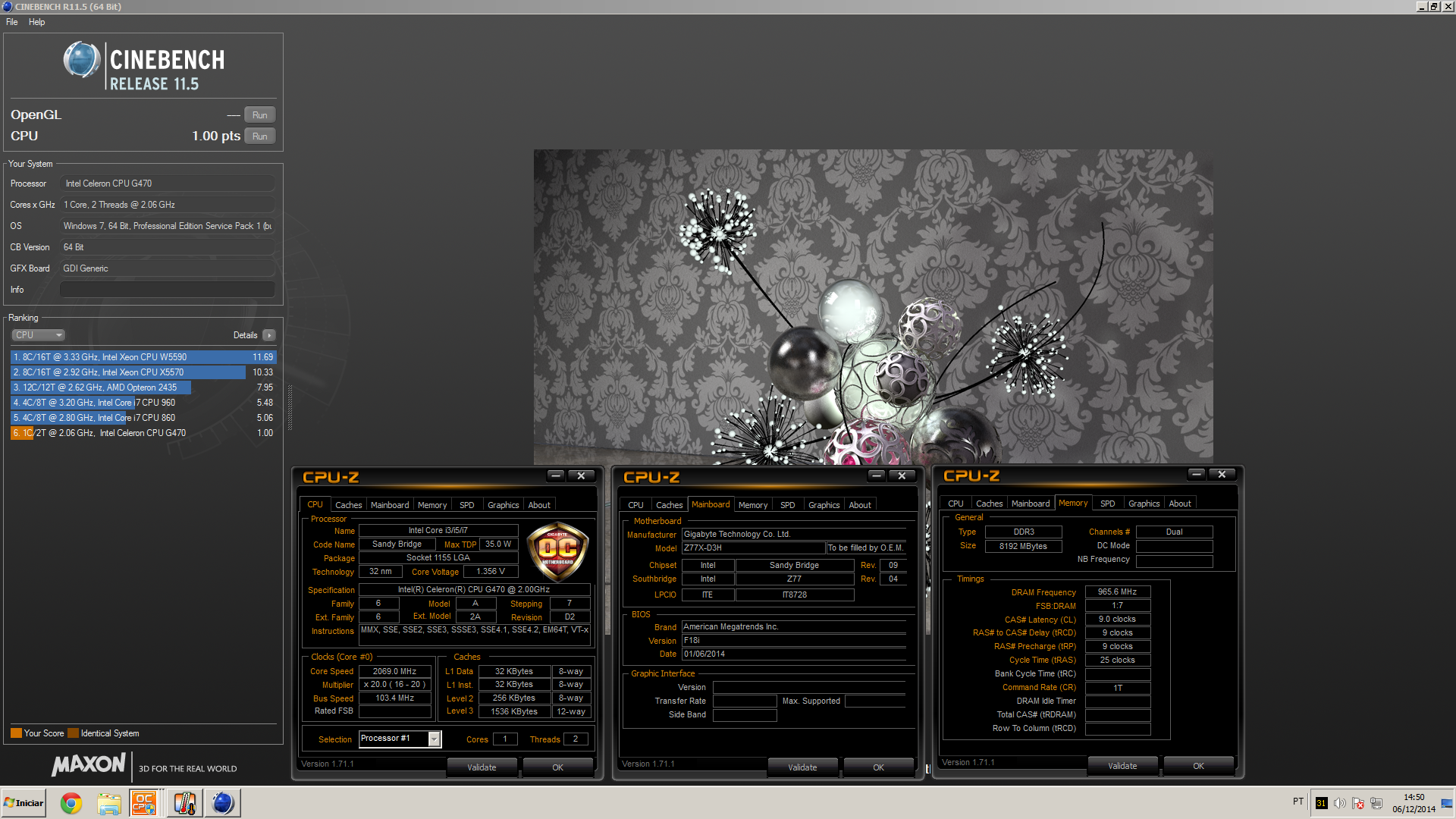1456x819 pixels.
Task: Click the PT language indicator
Action: coord(1298,801)
